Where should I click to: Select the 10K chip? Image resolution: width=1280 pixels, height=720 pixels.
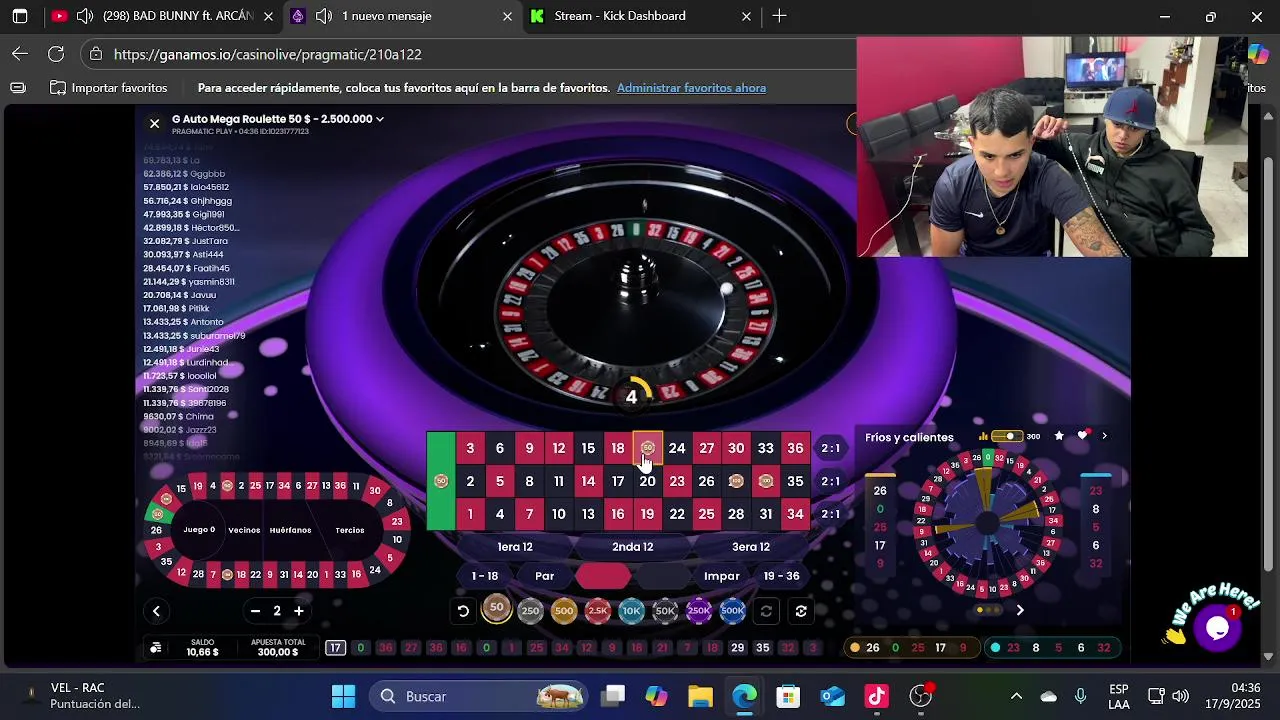coord(631,611)
